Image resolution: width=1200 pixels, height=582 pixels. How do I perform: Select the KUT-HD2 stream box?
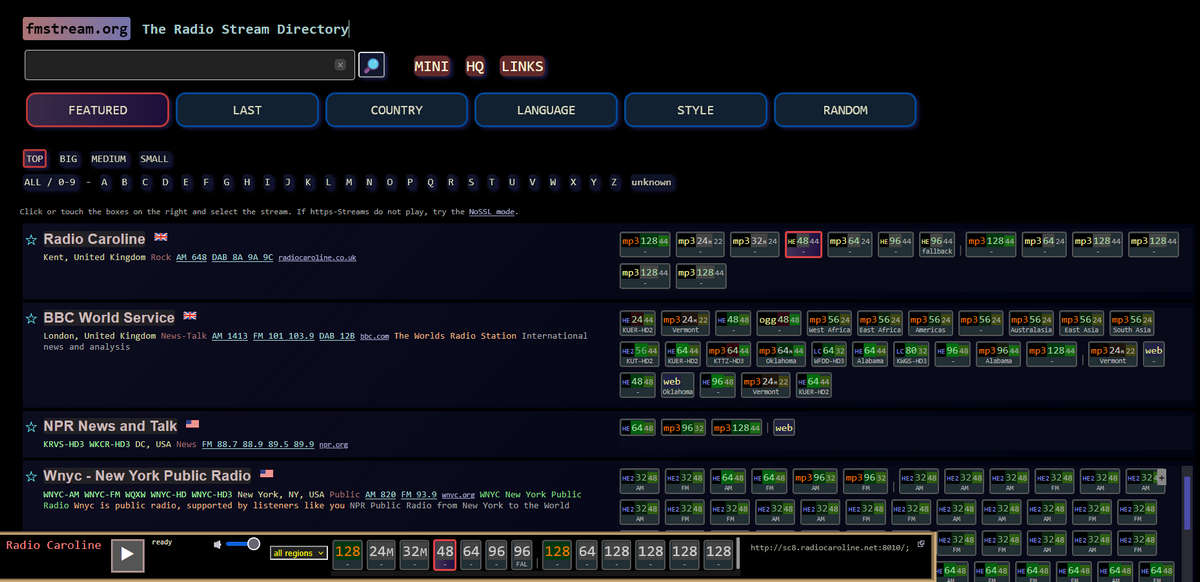pyautogui.click(x=639, y=354)
